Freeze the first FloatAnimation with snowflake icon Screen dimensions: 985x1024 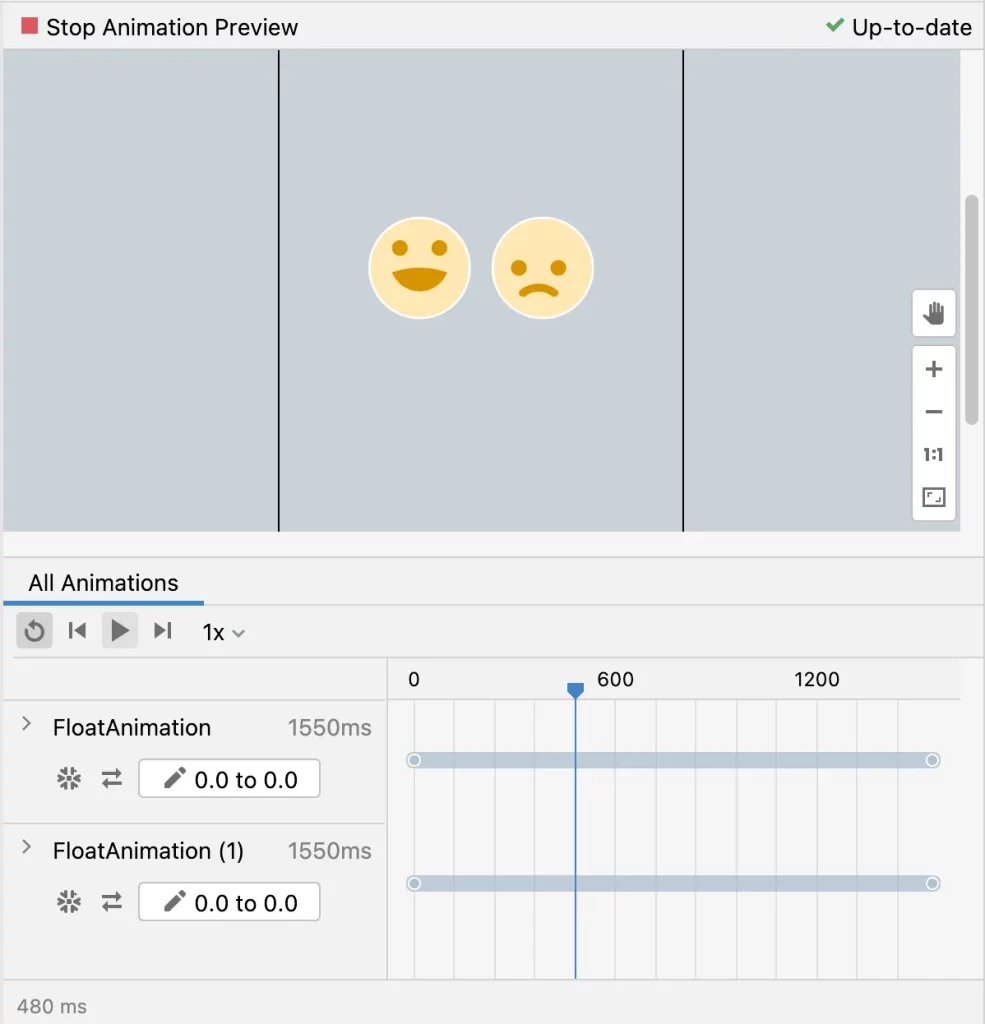[x=68, y=779]
